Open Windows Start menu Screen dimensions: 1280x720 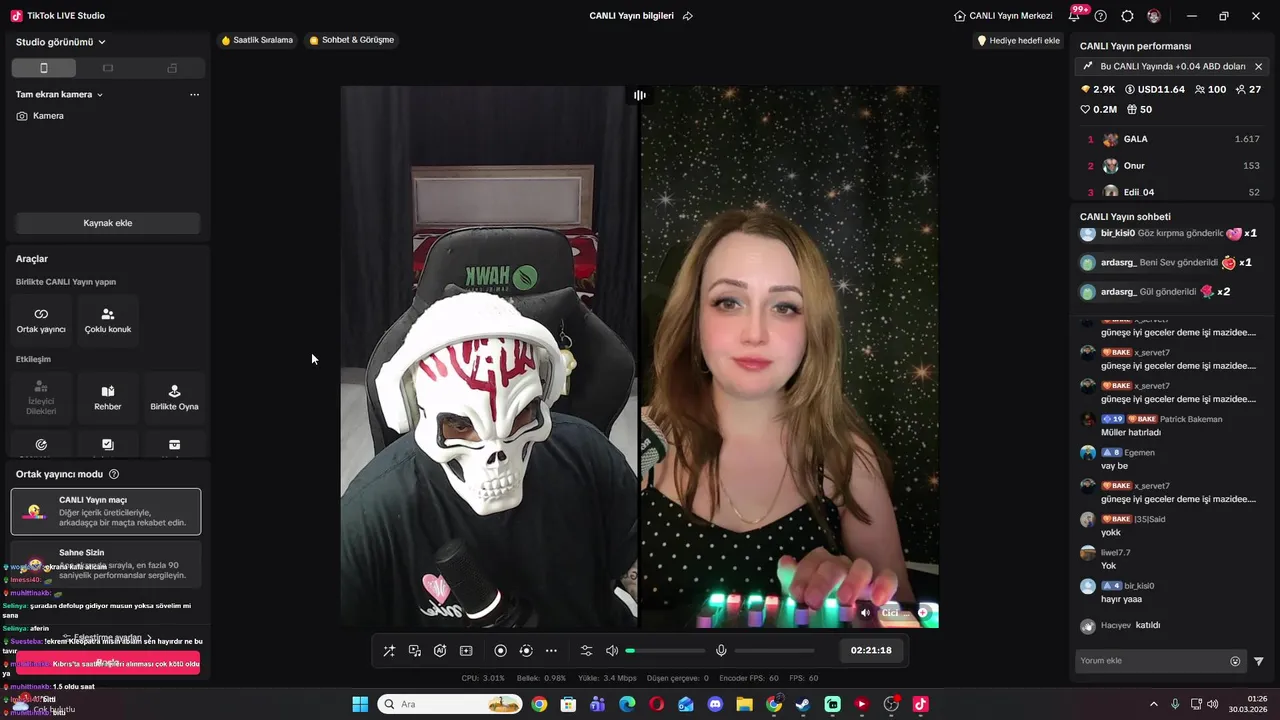(x=360, y=705)
